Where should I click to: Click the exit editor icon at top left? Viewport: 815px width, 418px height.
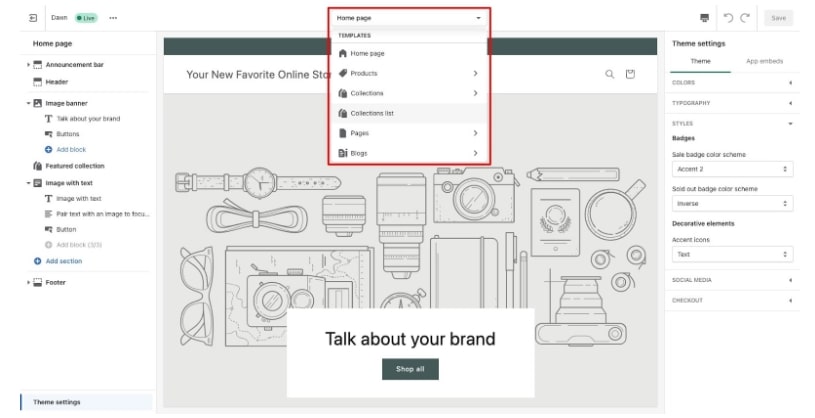[33, 18]
